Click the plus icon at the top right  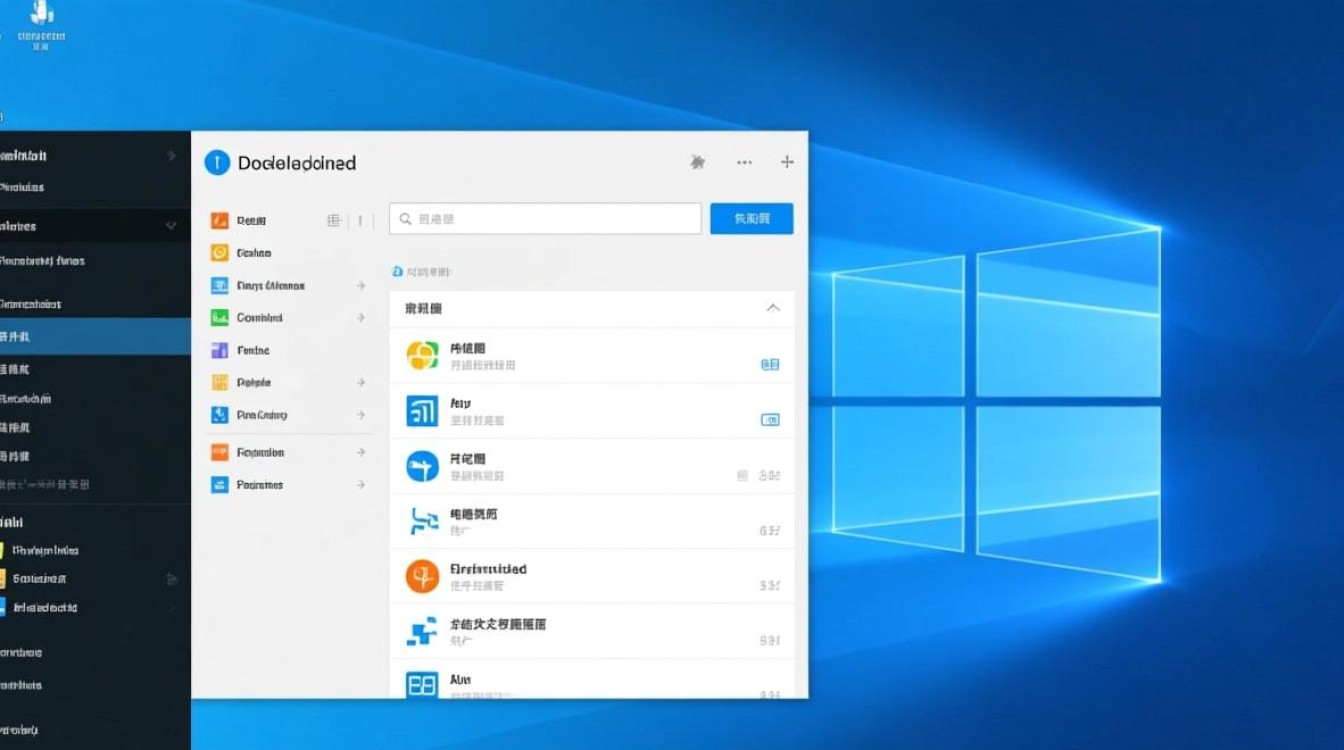click(787, 161)
